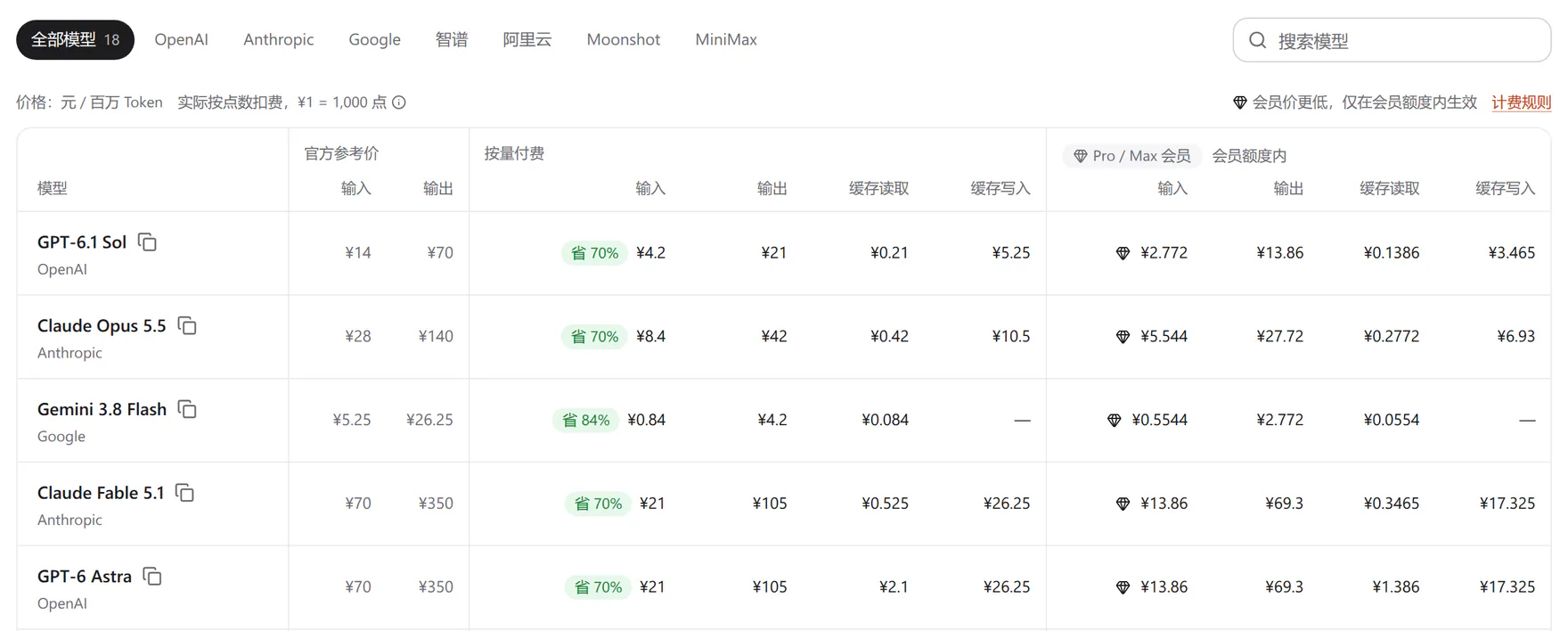Click the ¥0.1386 member cache read price
Screen dimensions: 1568x631
coord(1392,253)
